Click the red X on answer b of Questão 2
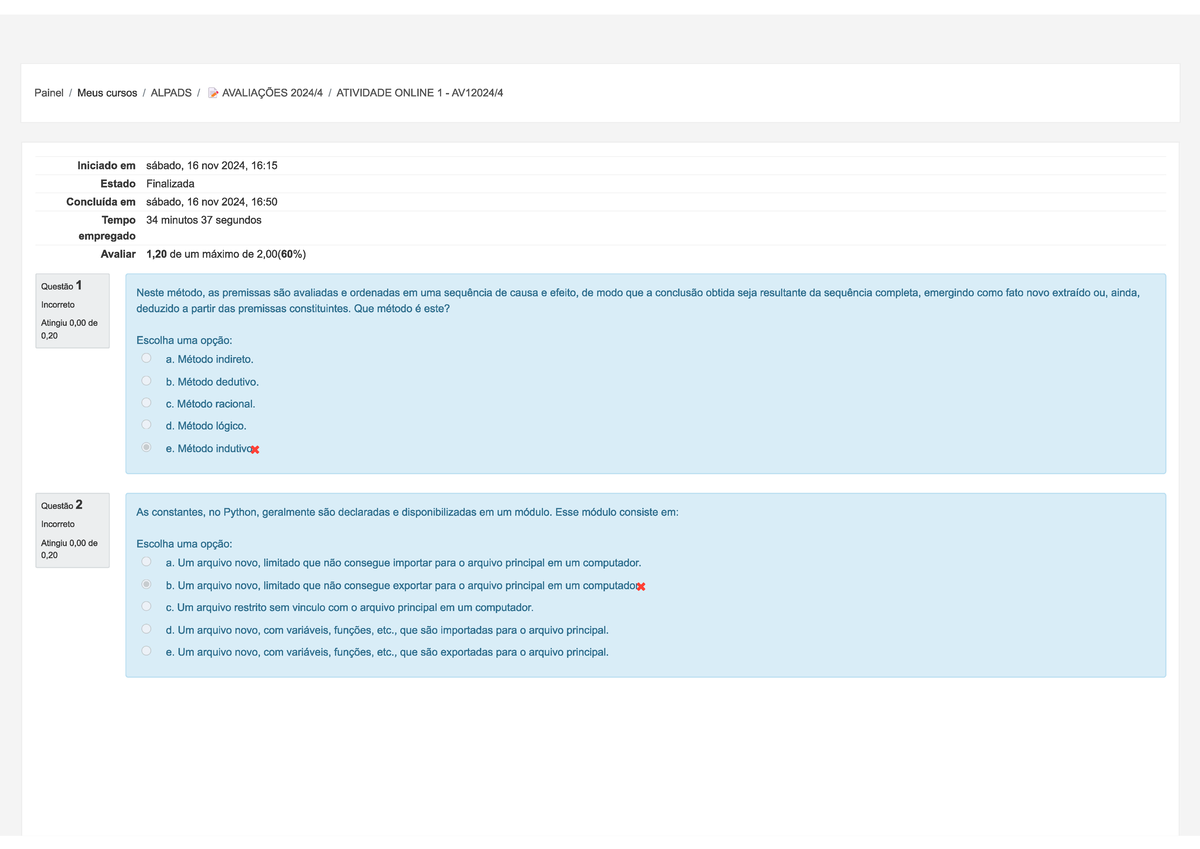 (x=641, y=586)
